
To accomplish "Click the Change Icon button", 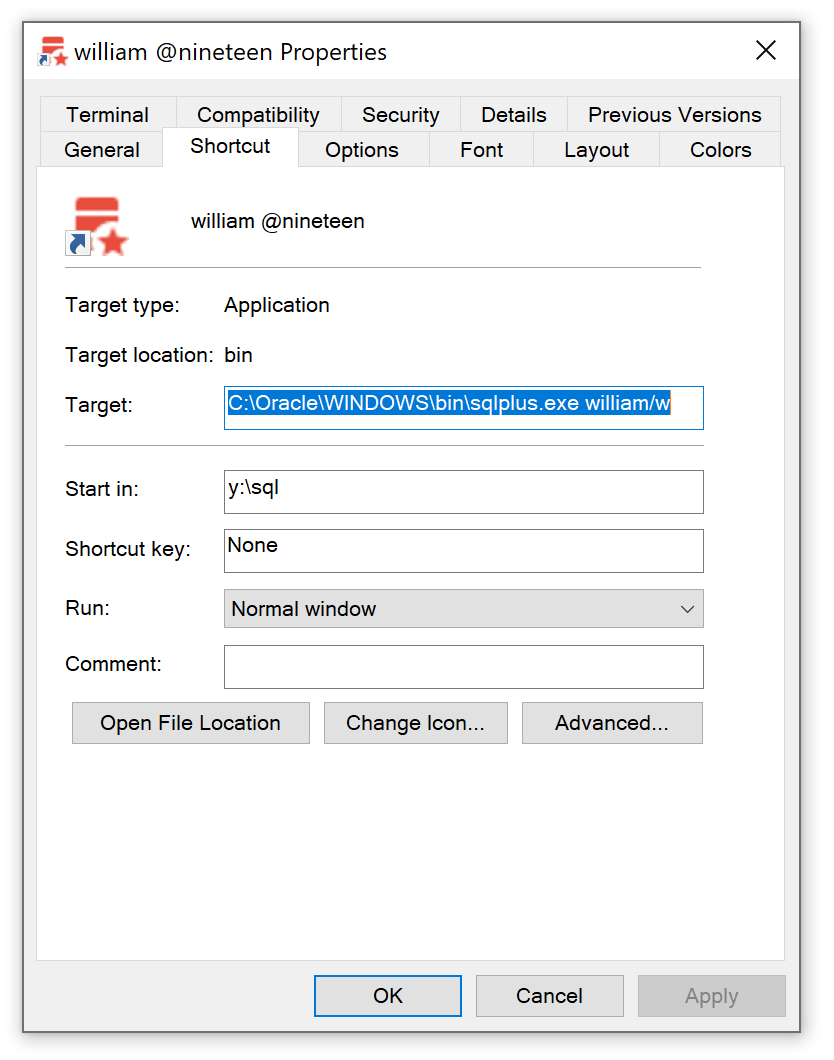I will (x=416, y=723).
